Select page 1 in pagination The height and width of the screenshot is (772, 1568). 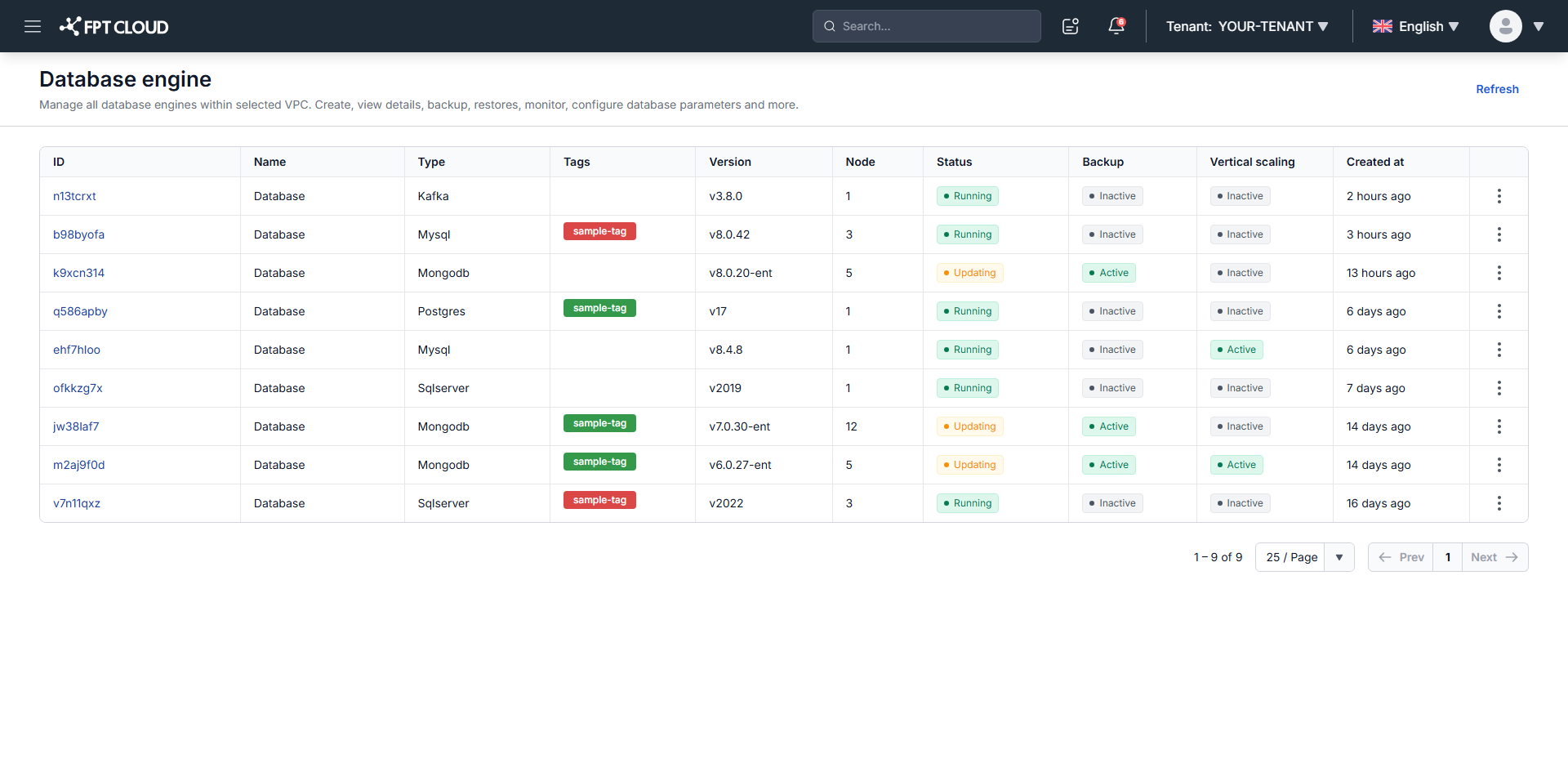(x=1448, y=557)
